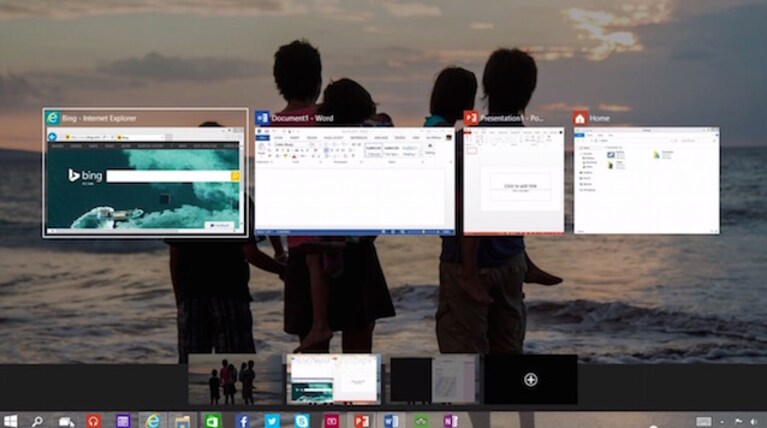Click the PowerPoint icon beside Presentation1 title
Image resolution: width=767 pixels, height=428 pixels.
pos(471,118)
